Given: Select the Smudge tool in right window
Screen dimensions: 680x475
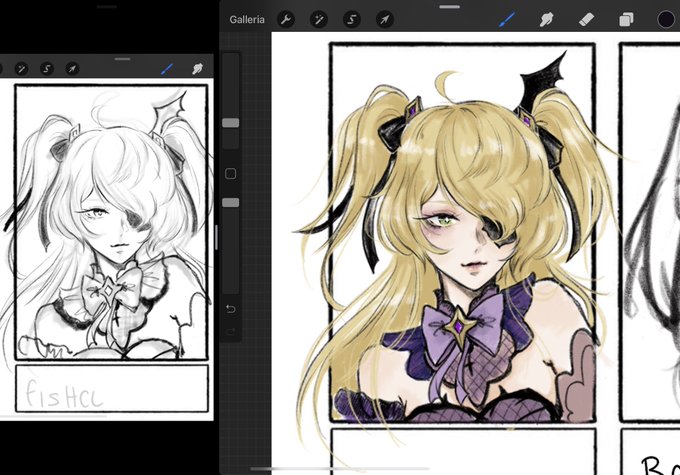Looking at the screenshot, I should (546, 20).
